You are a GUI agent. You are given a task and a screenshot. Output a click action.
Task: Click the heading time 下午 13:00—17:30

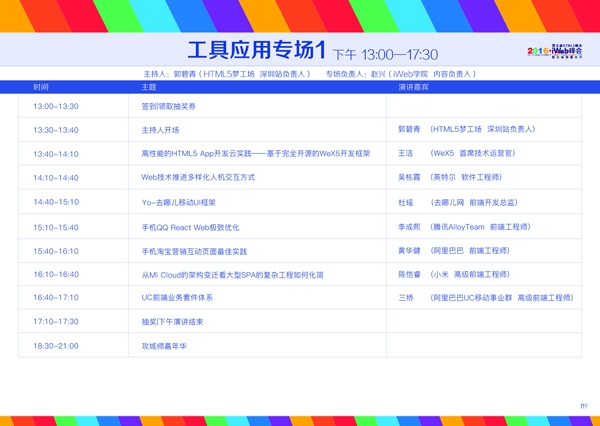(x=385, y=55)
